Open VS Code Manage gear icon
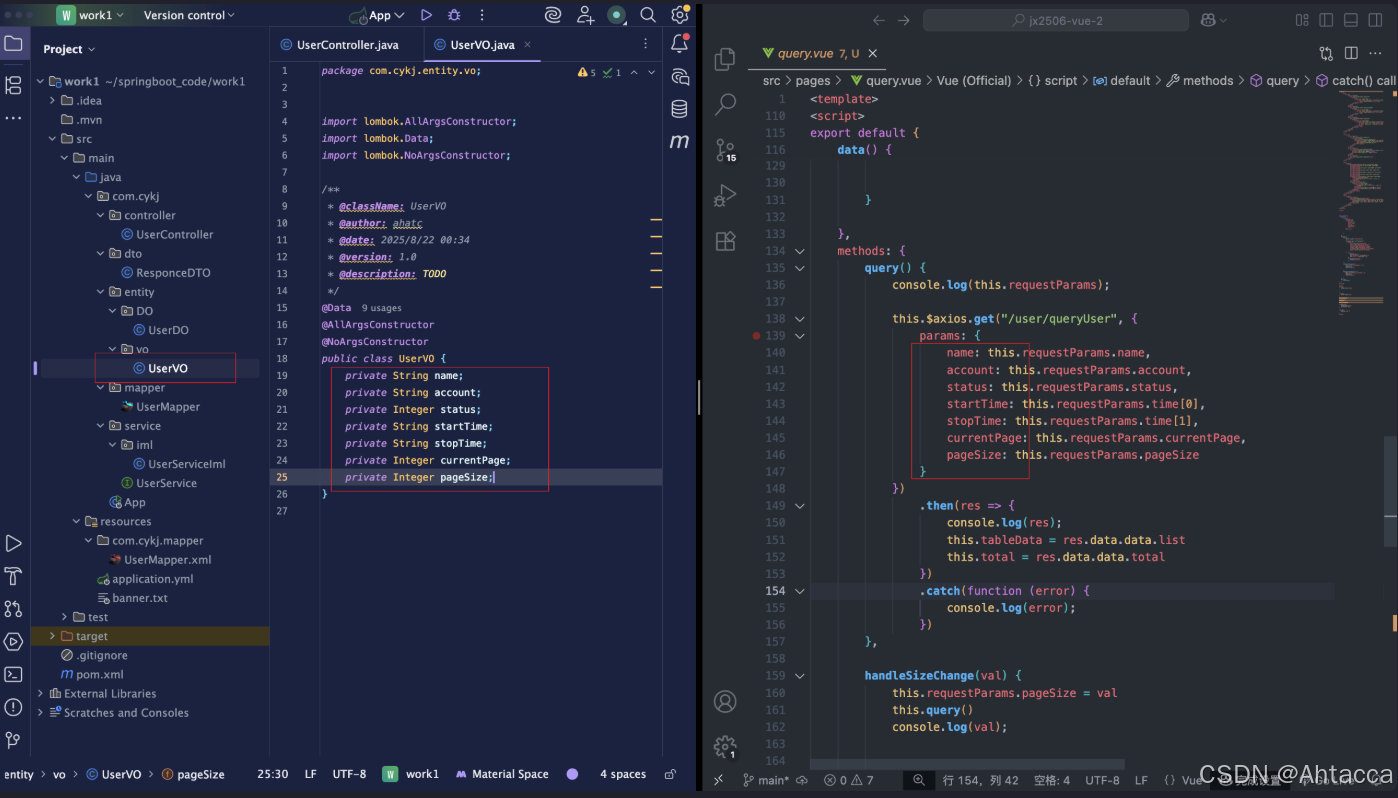 pos(725,747)
